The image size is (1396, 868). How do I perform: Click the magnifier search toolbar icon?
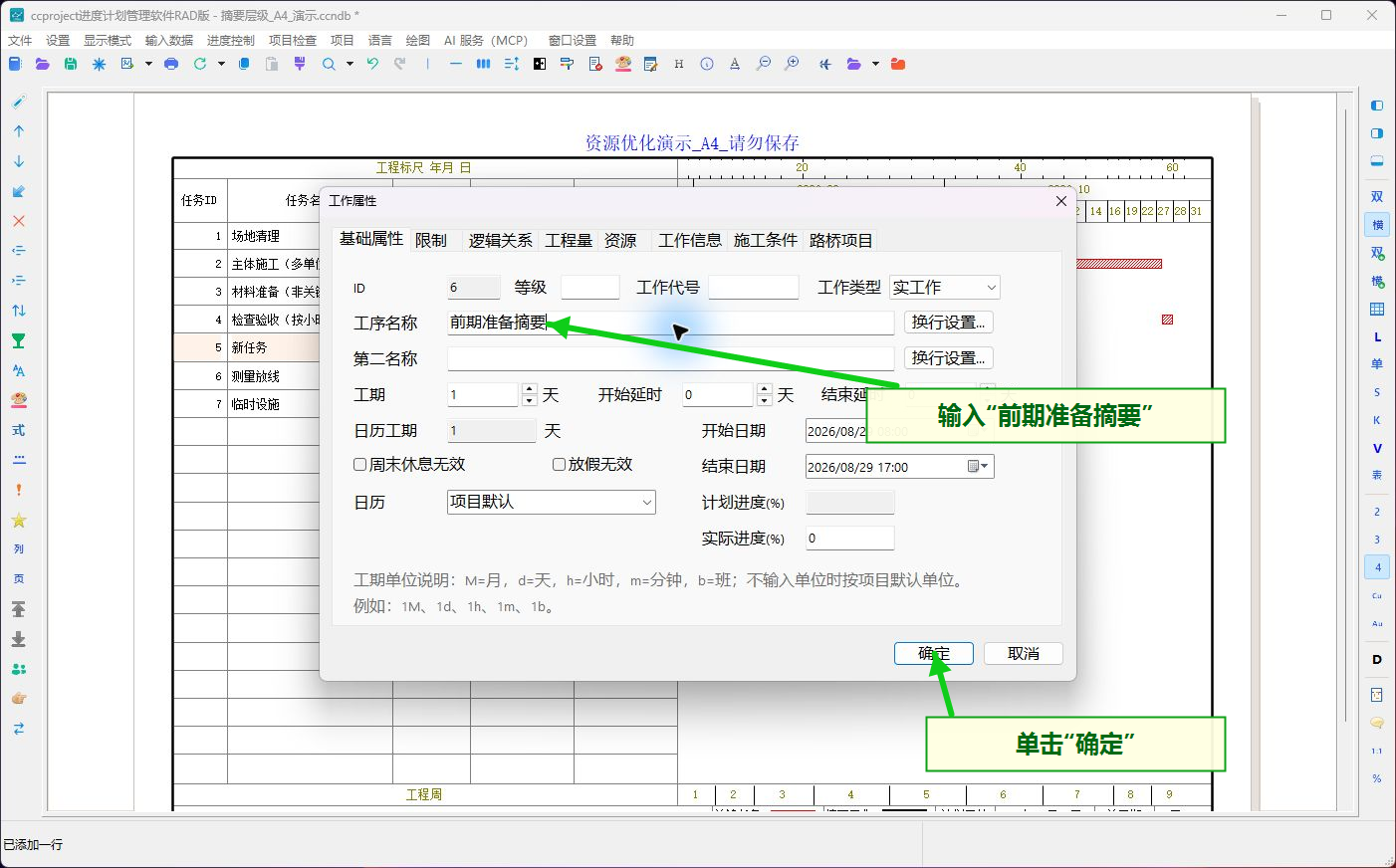[x=329, y=64]
